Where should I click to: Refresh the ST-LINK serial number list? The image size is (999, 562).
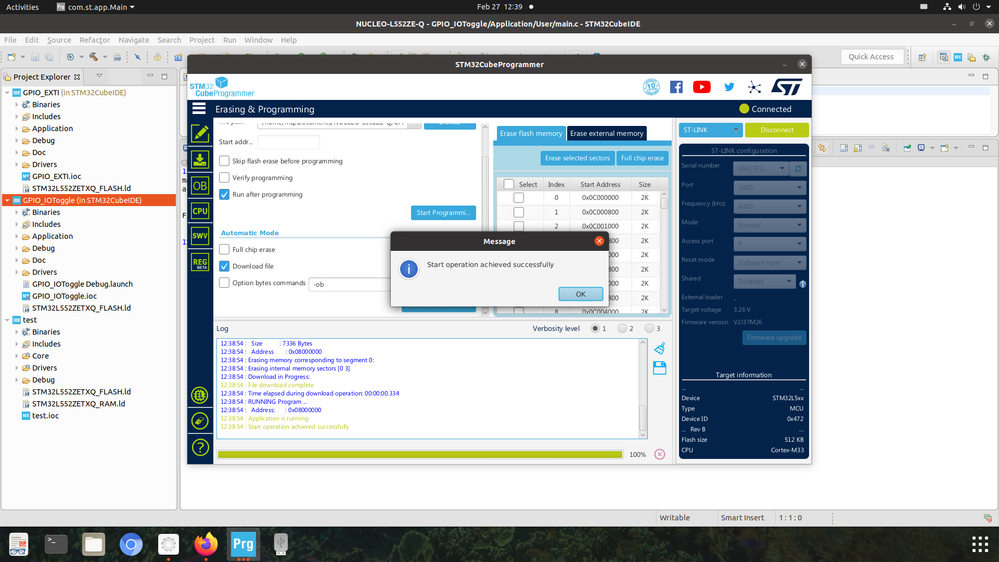[x=798, y=168]
